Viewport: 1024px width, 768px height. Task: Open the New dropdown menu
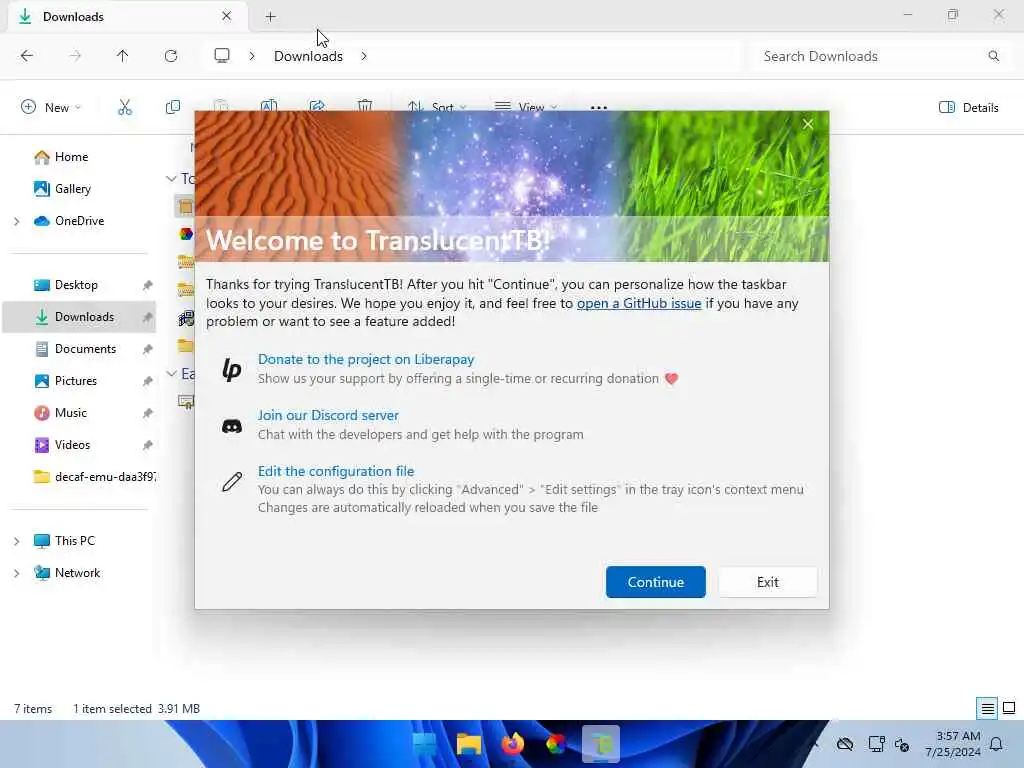(51, 108)
